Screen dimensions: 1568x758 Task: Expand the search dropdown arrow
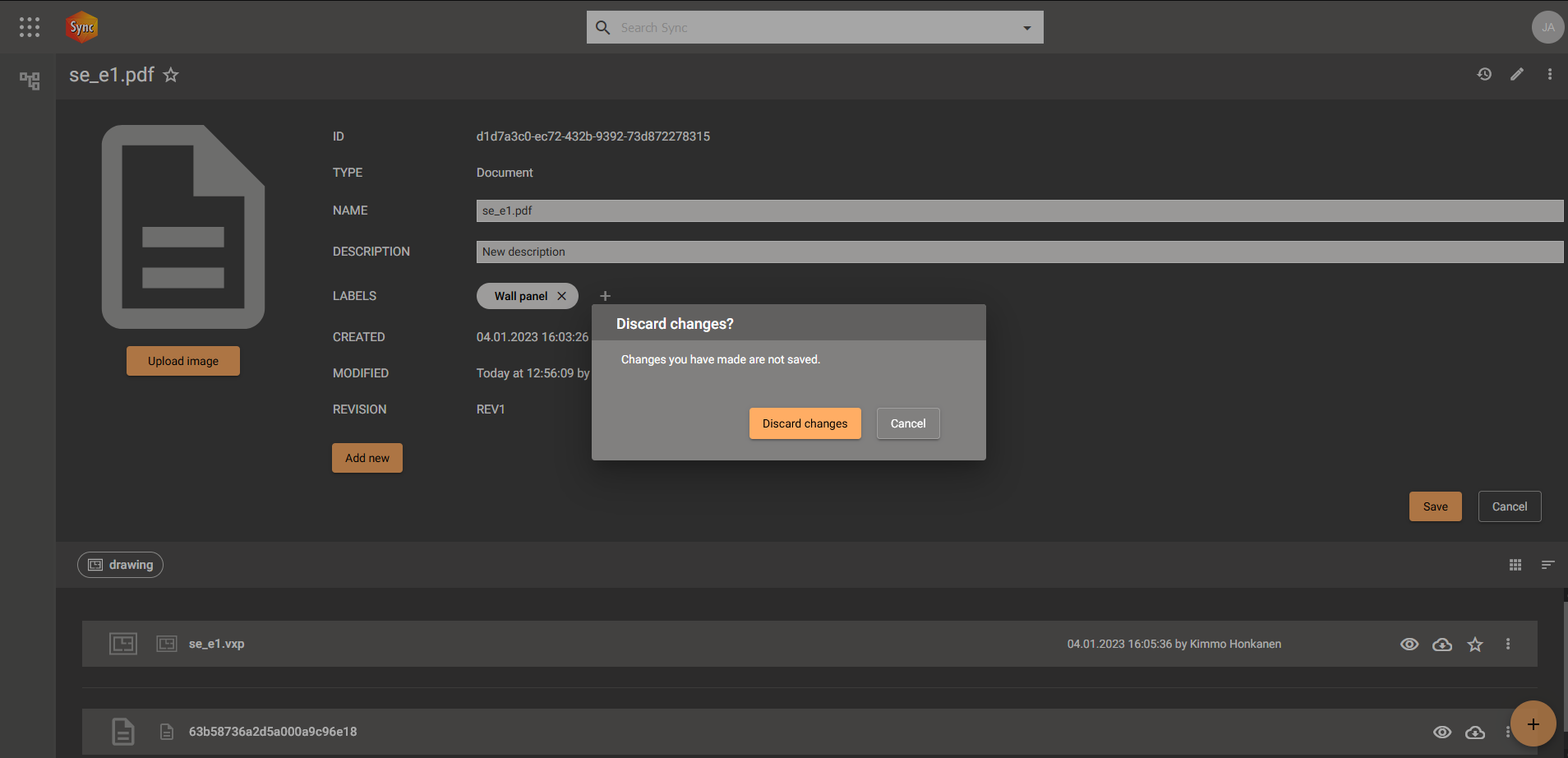click(x=1026, y=28)
